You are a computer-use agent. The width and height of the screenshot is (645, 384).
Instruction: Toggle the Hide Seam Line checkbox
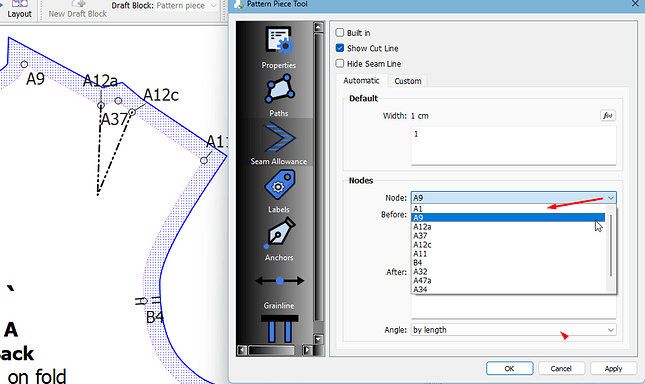coord(340,63)
